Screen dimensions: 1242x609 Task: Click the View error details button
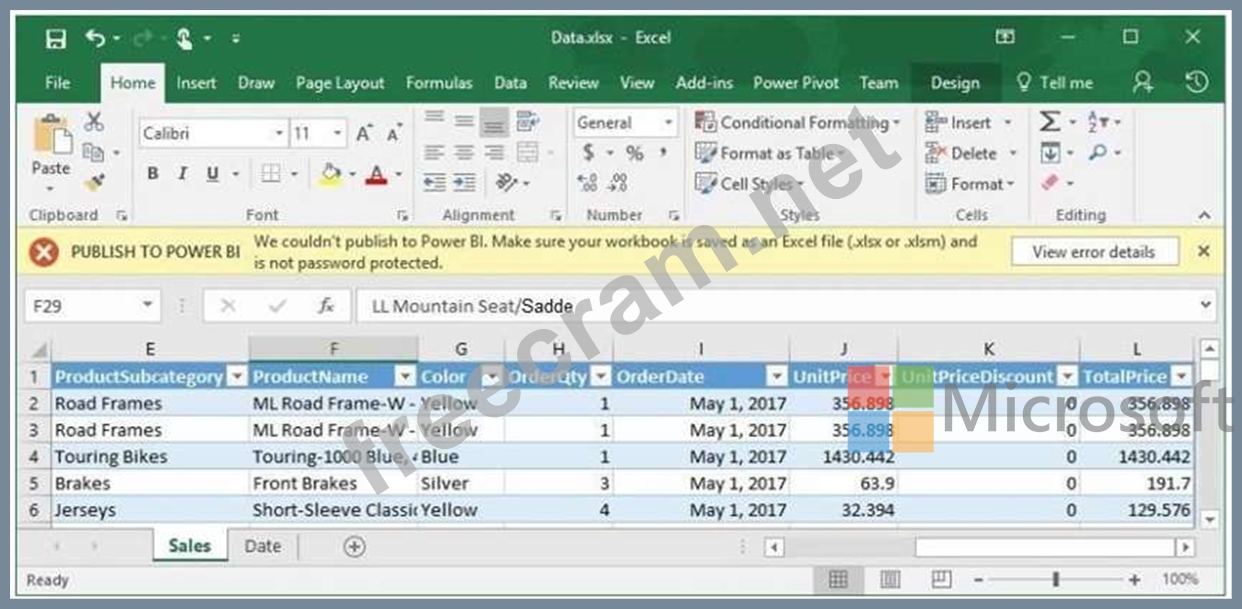tap(1093, 252)
